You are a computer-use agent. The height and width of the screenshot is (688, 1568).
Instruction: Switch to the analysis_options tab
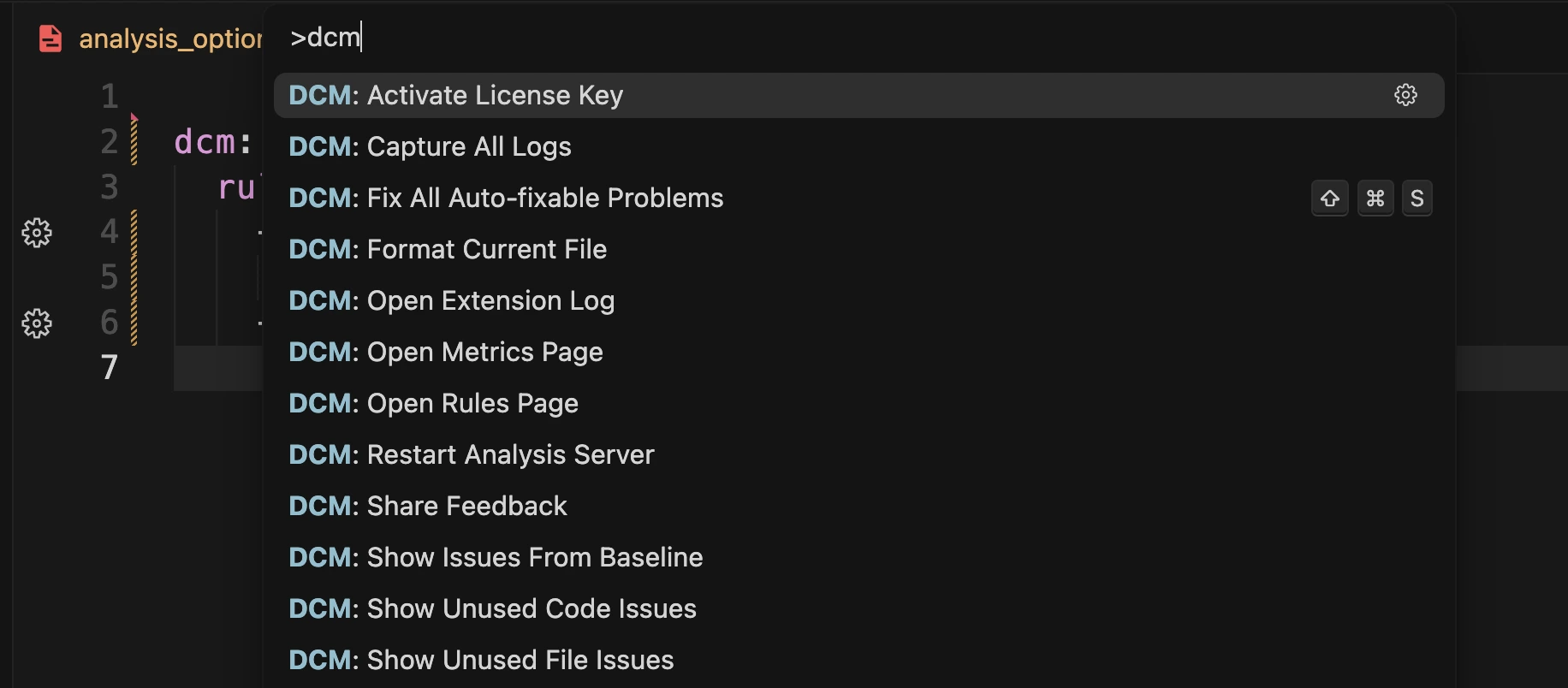[x=171, y=38]
